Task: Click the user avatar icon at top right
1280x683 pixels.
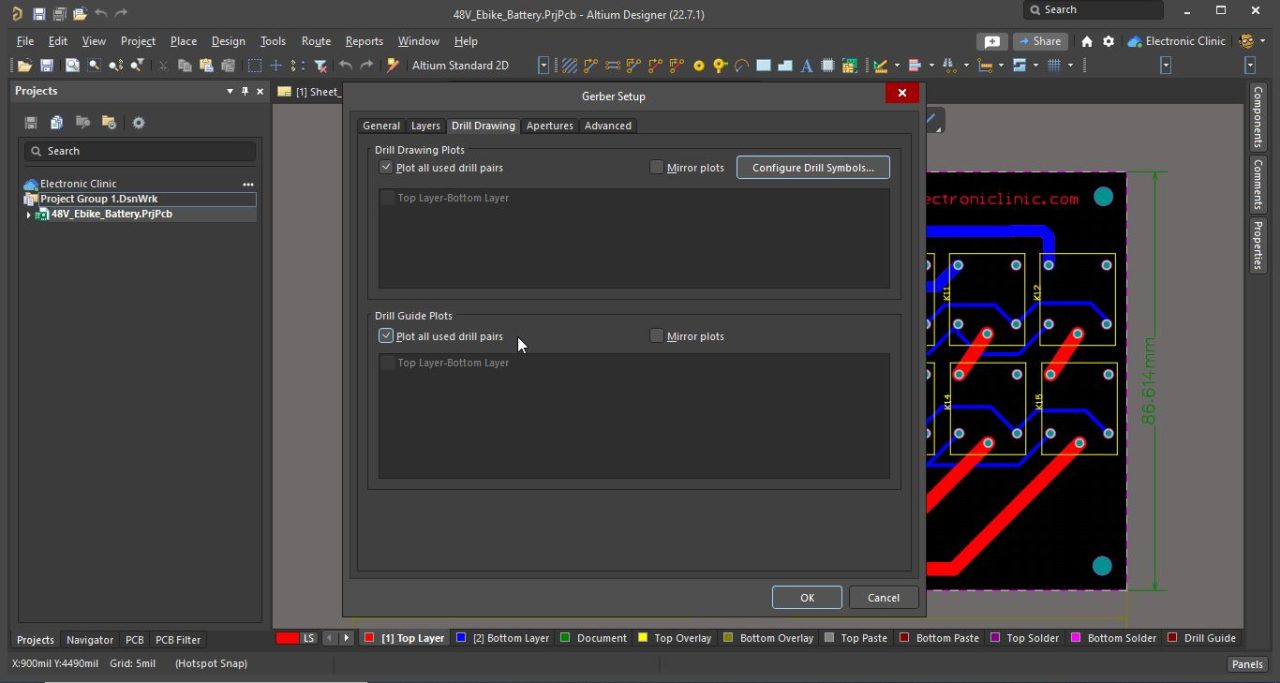Action: coord(1246,41)
